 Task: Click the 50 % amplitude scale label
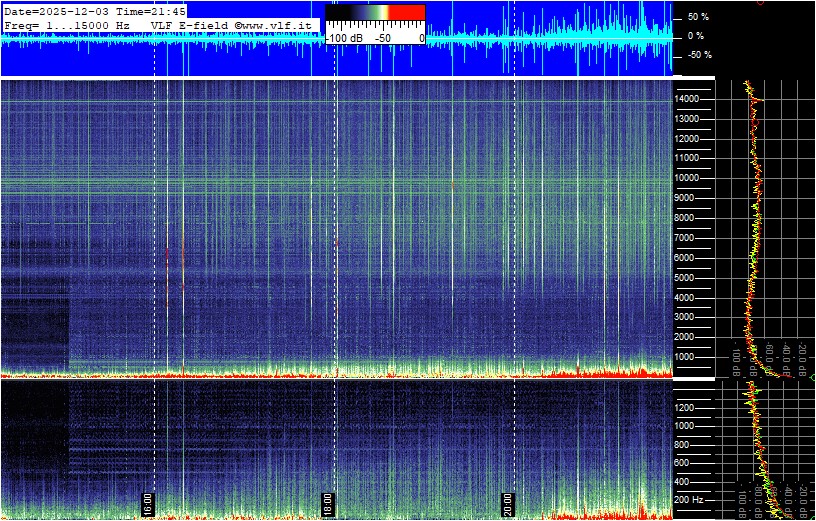point(697,17)
